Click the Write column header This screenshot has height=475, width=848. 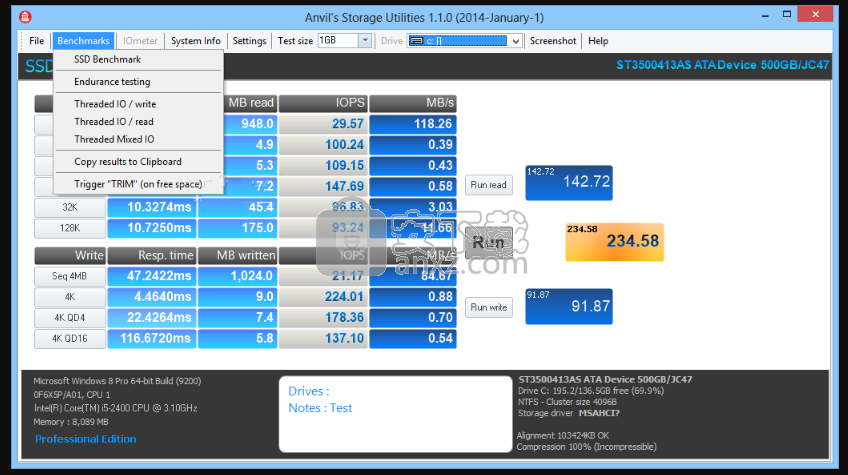[x=70, y=255]
